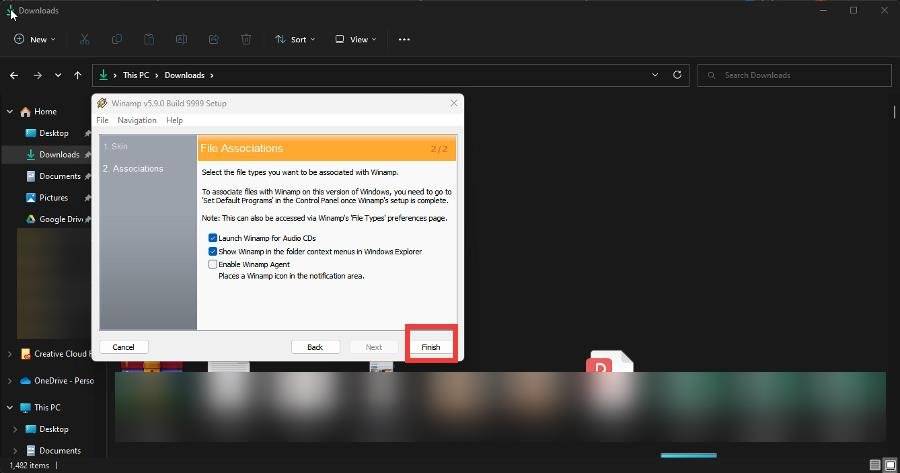Image resolution: width=900 pixels, height=473 pixels.
Task: Click the Cut icon in Explorer toolbar
Action: [x=84, y=39]
